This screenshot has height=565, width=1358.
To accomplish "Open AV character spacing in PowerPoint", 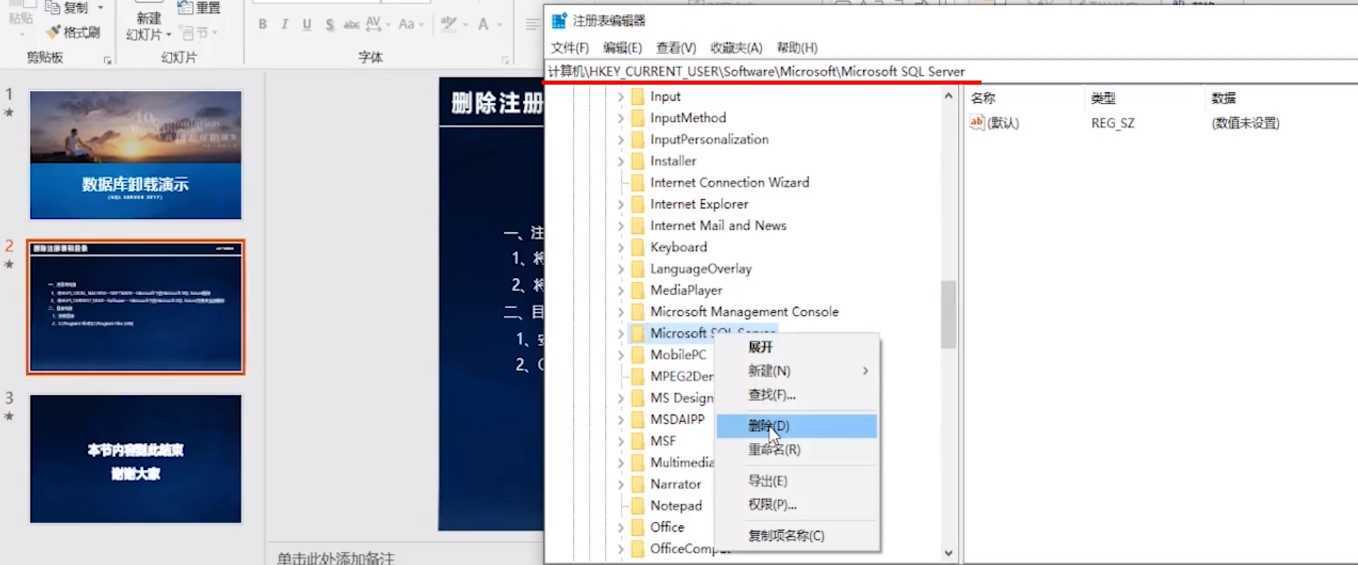I will pos(377,24).
